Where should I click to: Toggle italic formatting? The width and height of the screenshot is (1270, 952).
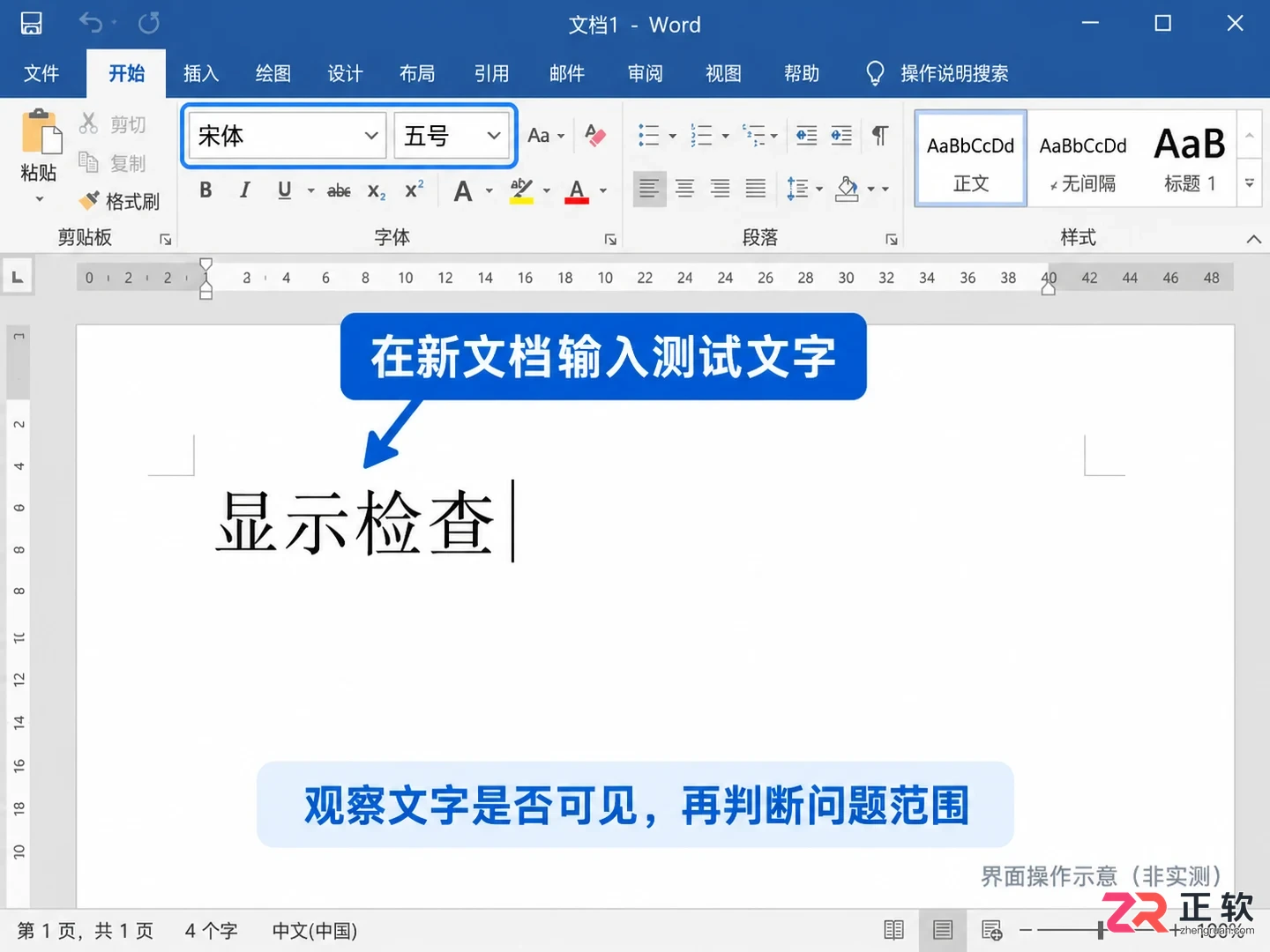point(245,190)
